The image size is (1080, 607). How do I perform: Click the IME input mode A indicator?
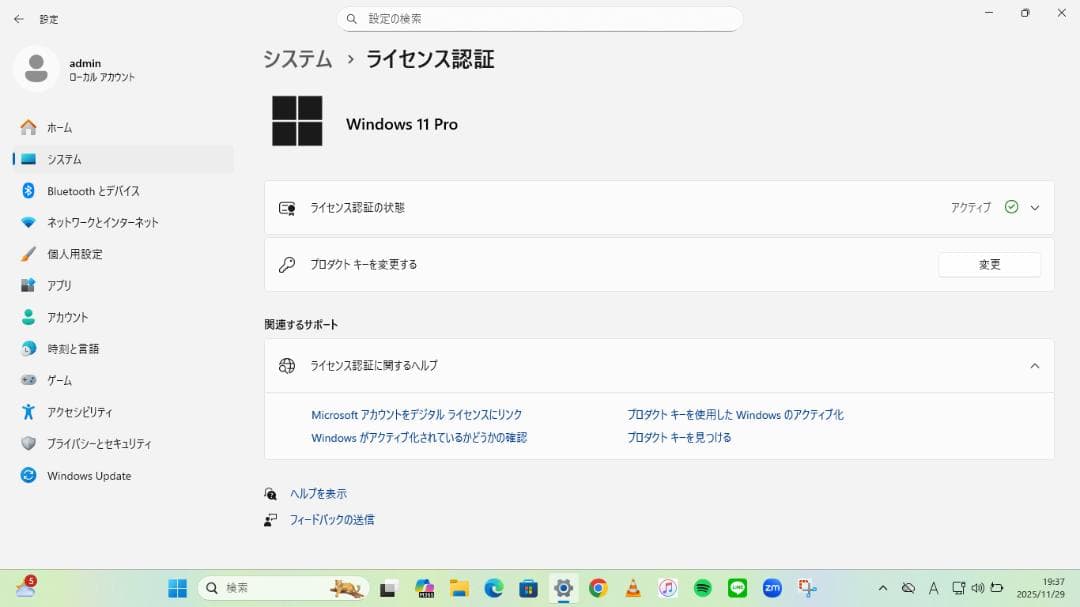[933, 588]
